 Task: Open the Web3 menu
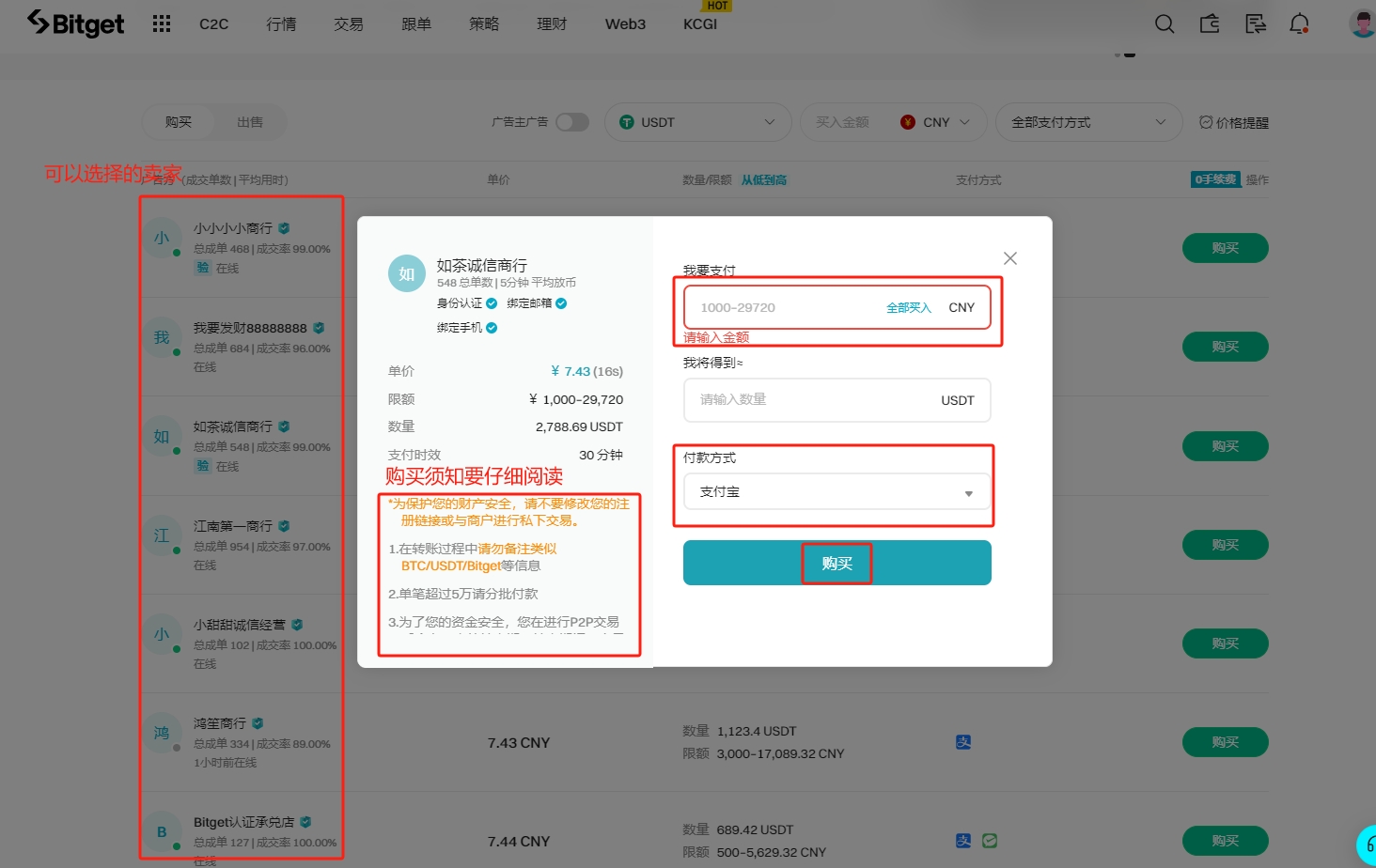pyautogui.click(x=625, y=24)
